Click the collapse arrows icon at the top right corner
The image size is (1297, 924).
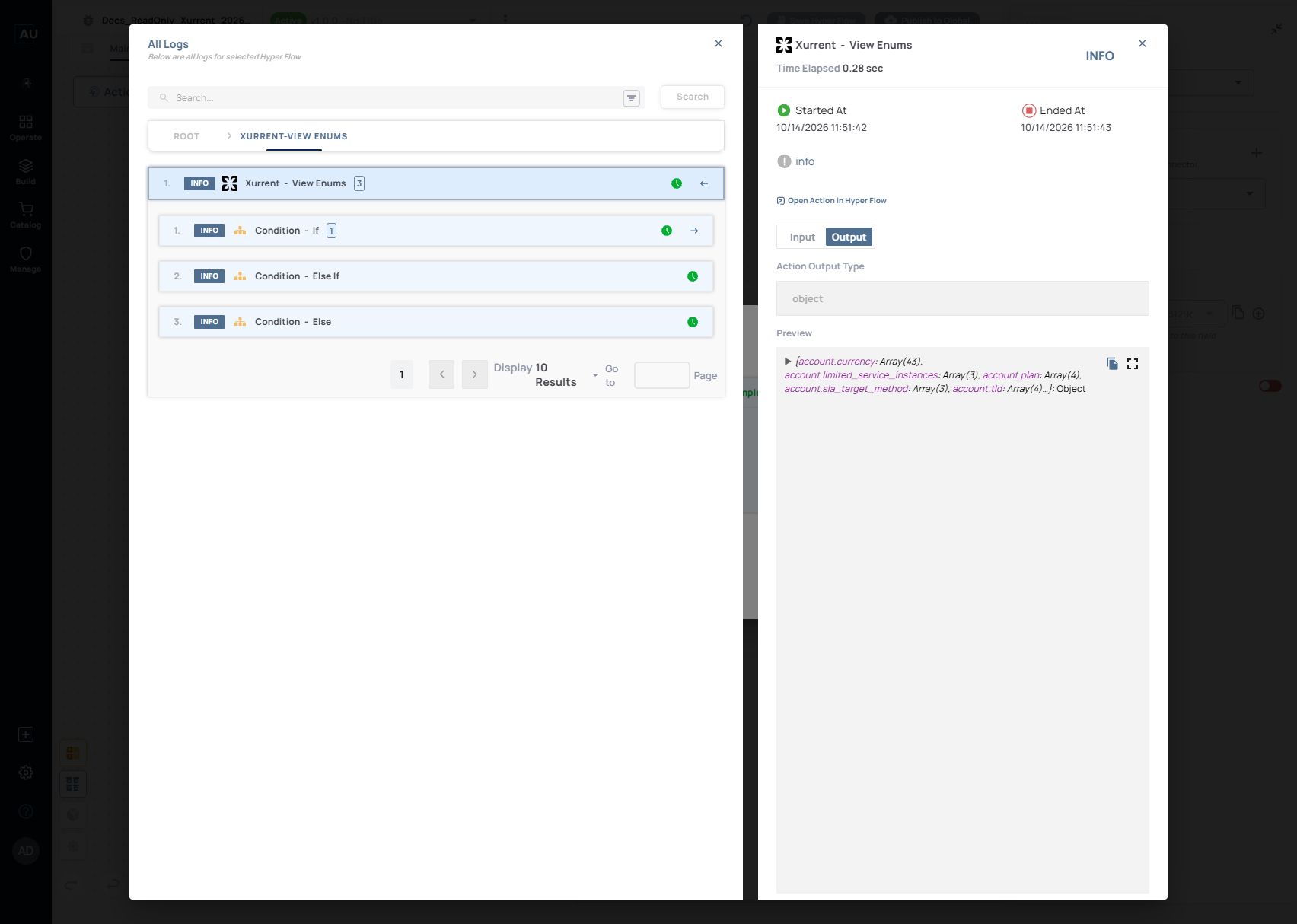point(1276,29)
